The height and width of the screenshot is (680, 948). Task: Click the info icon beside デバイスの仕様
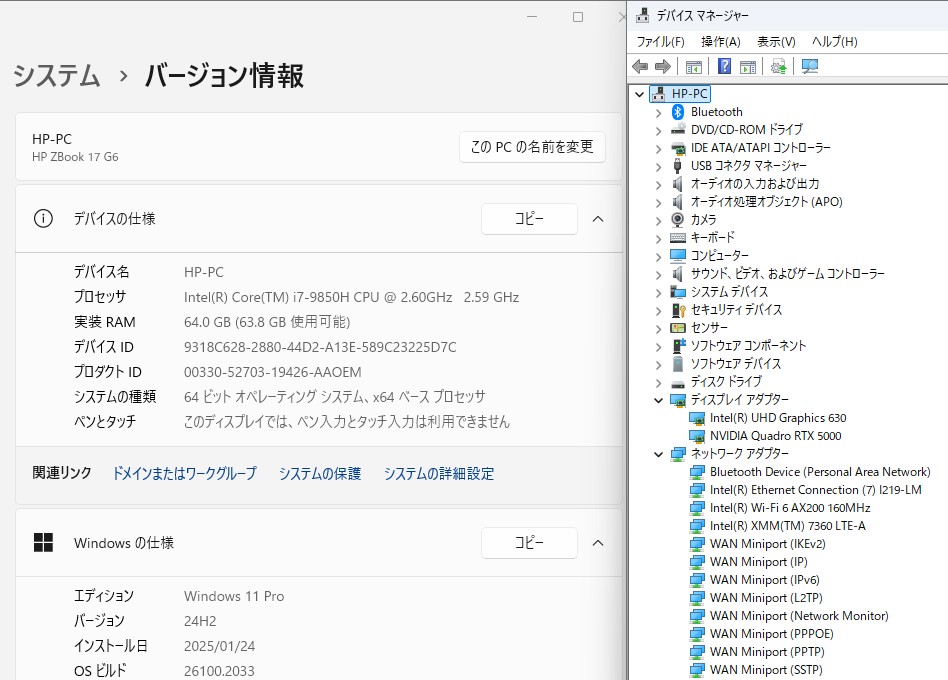(43, 218)
